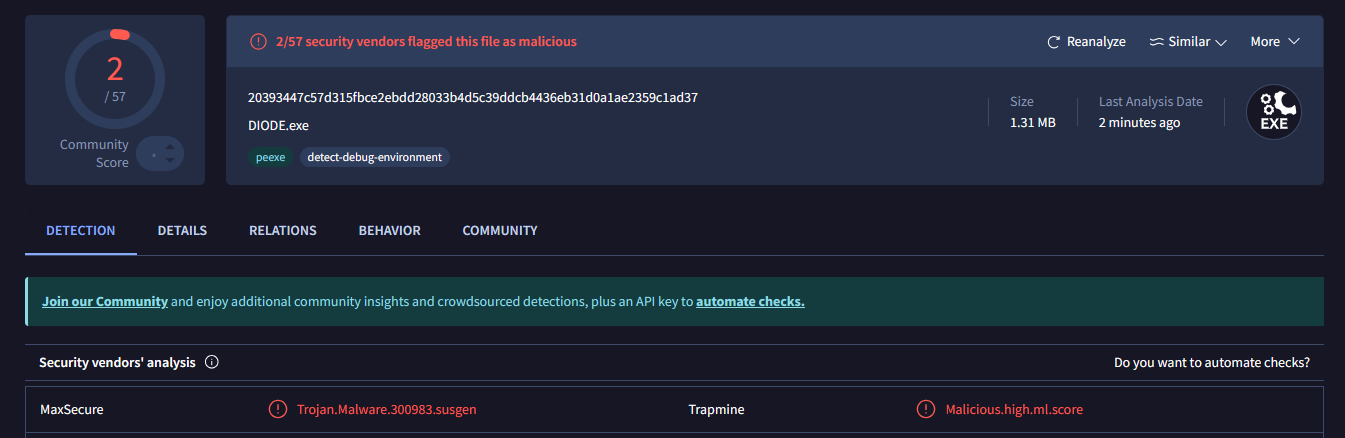Image resolution: width=1345 pixels, height=438 pixels.
Task: Select the BEHAVIOR tab
Action: pyautogui.click(x=390, y=231)
